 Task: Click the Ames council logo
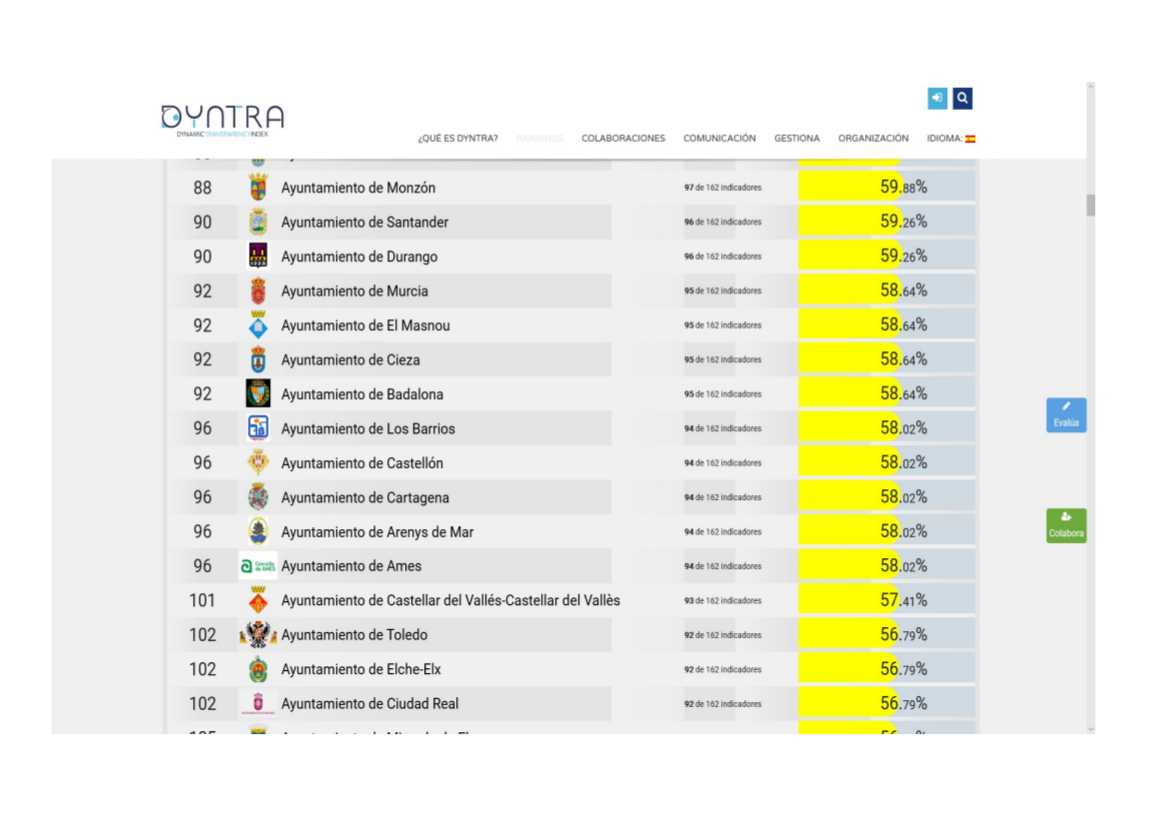(258, 567)
